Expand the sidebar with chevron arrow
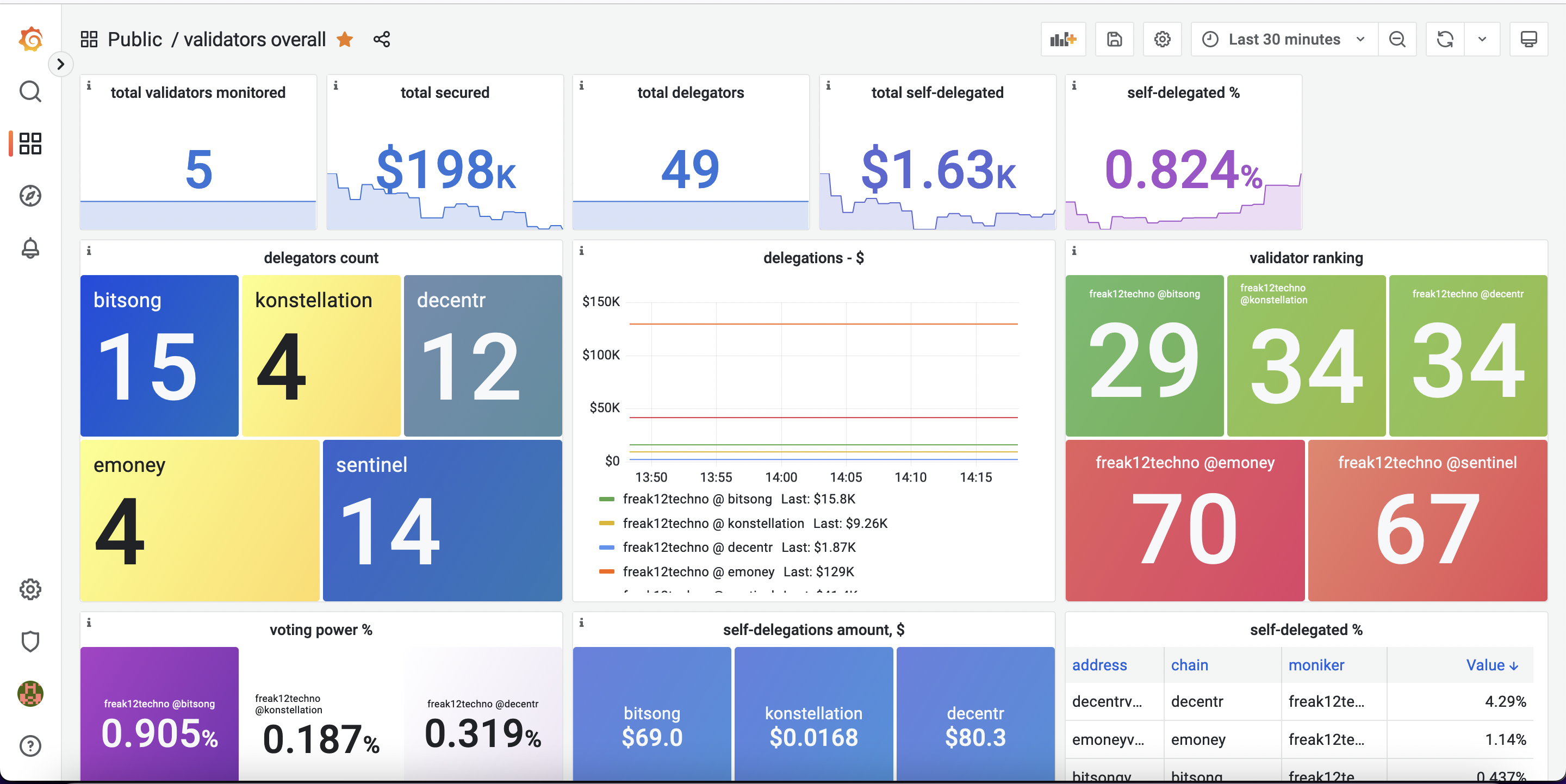This screenshot has width=1566, height=784. pyautogui.click(x=60, y=64)
